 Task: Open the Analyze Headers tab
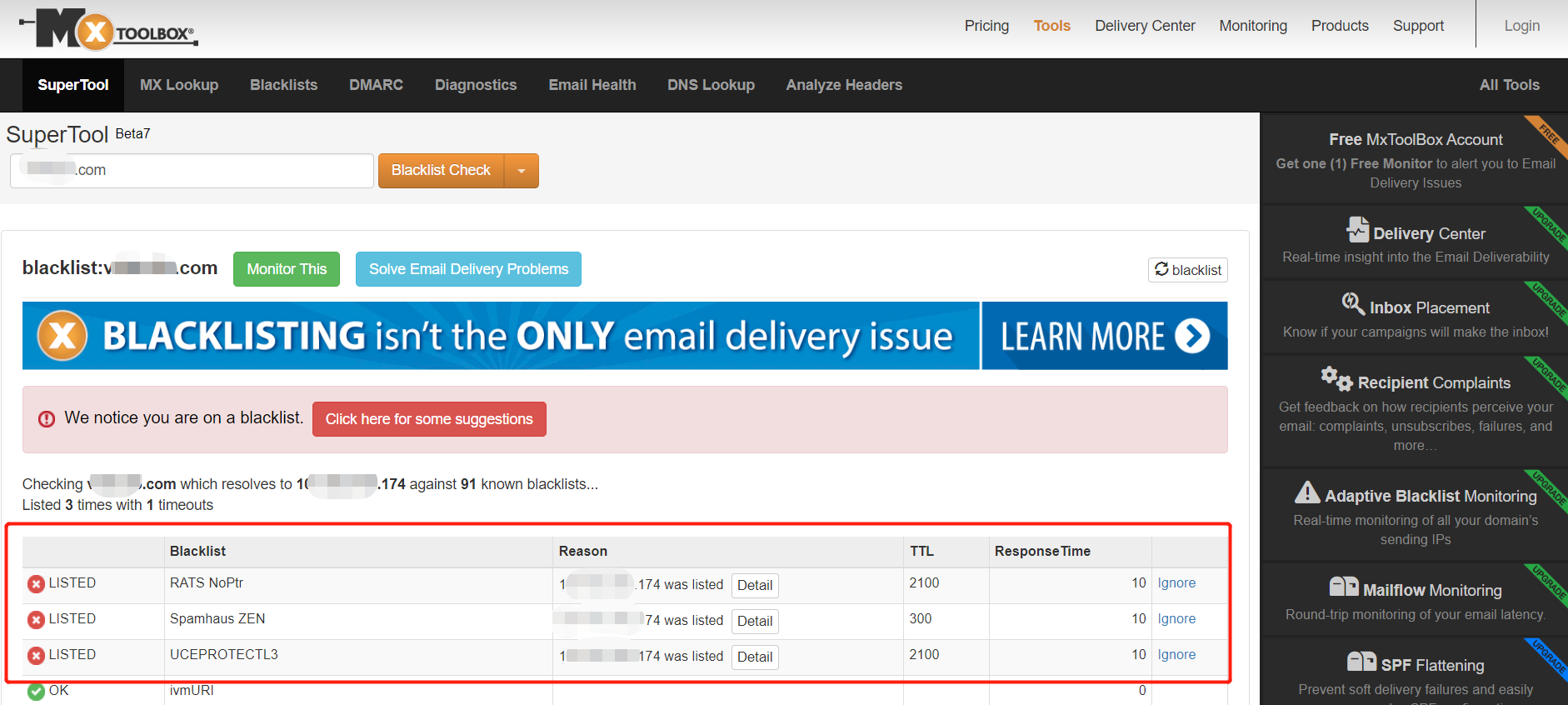[844, 85]
